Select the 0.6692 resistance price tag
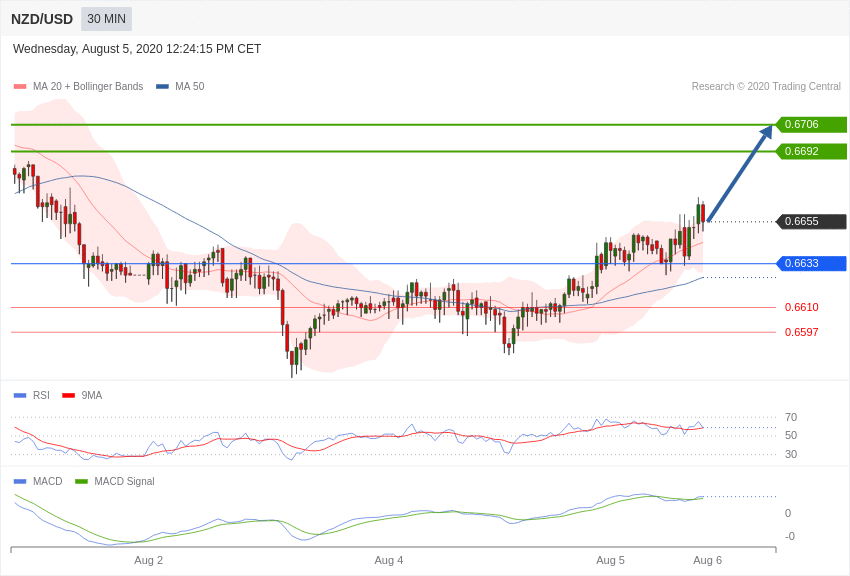The height and width of the screenshot is (576, 850). click(811, 151)
